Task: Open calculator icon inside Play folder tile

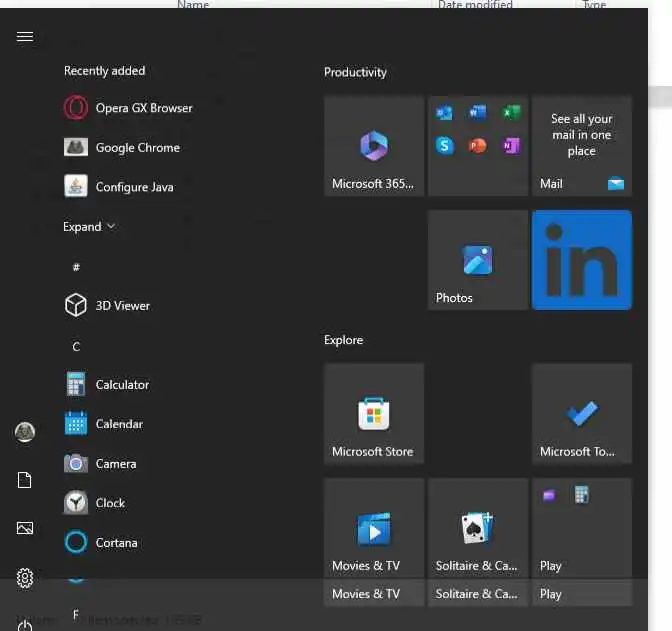Action: click(582, 495)
